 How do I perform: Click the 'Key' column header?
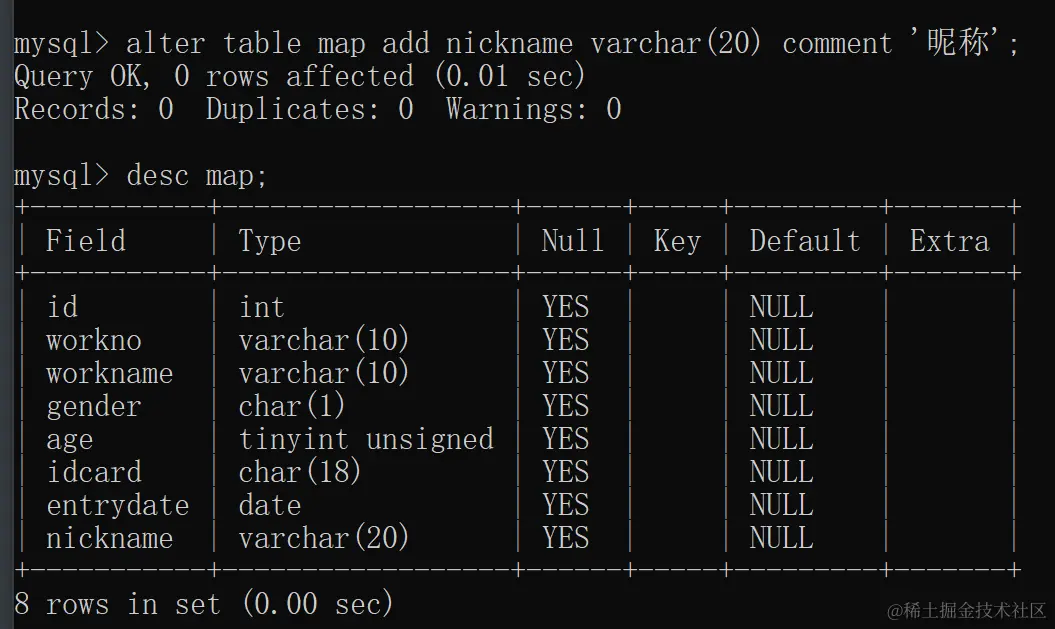tap(677, 241)
